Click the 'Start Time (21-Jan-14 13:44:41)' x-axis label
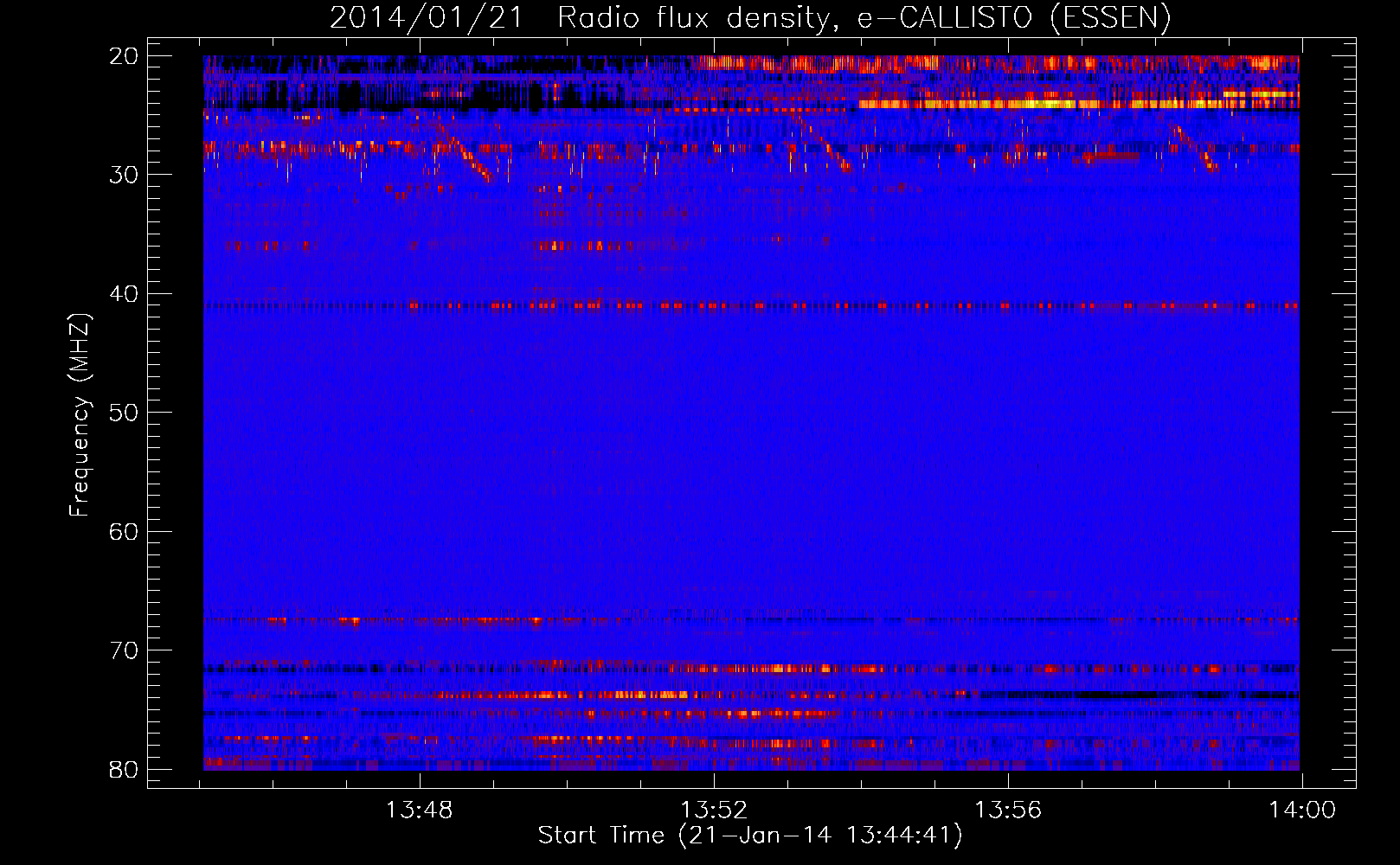 [750, 836]
